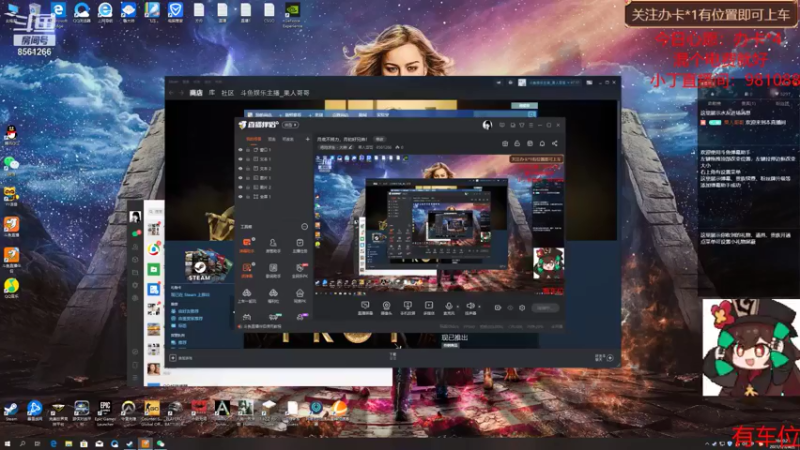Click the start streaming button

point(545,308)
